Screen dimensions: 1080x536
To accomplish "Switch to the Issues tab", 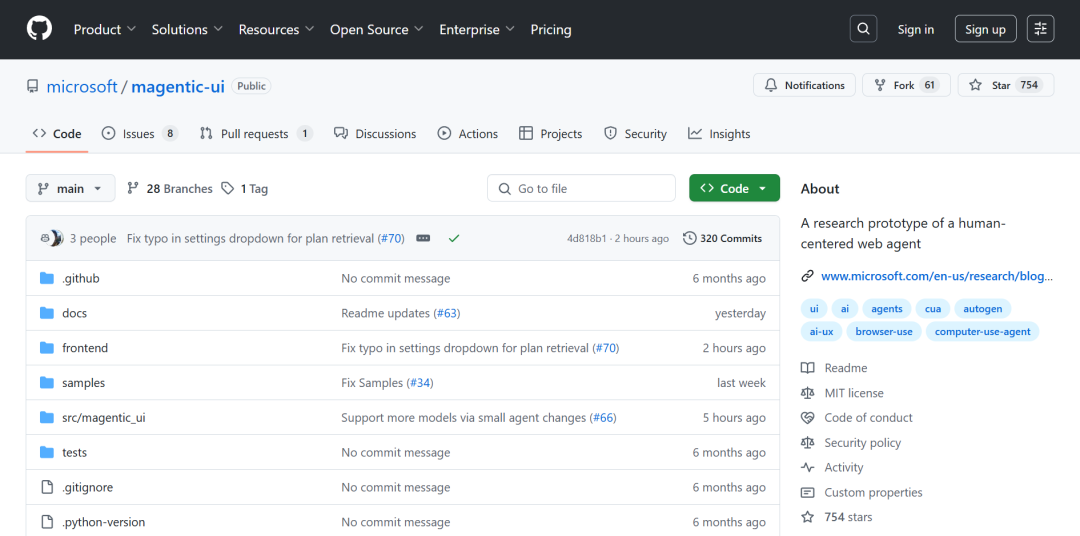I will [x=139, y=134].
